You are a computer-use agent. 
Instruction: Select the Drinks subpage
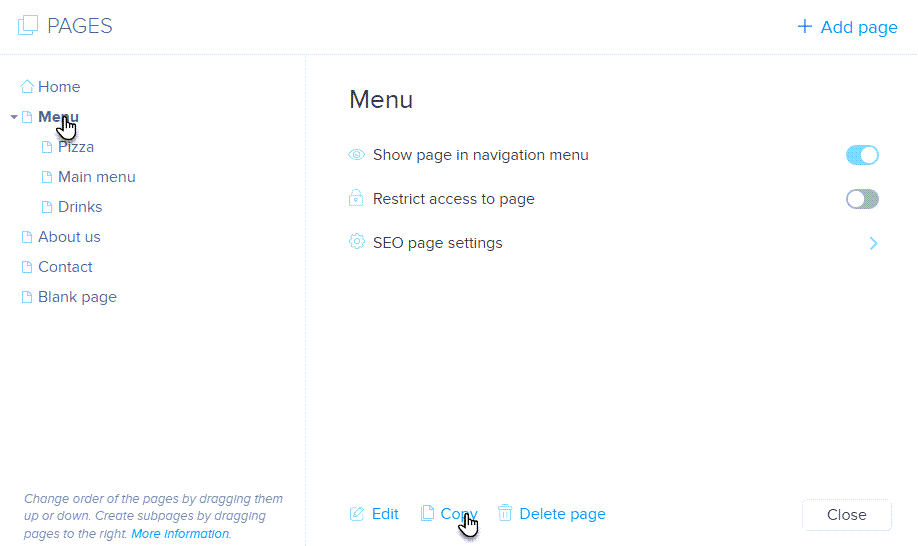[x=80, y=207]
